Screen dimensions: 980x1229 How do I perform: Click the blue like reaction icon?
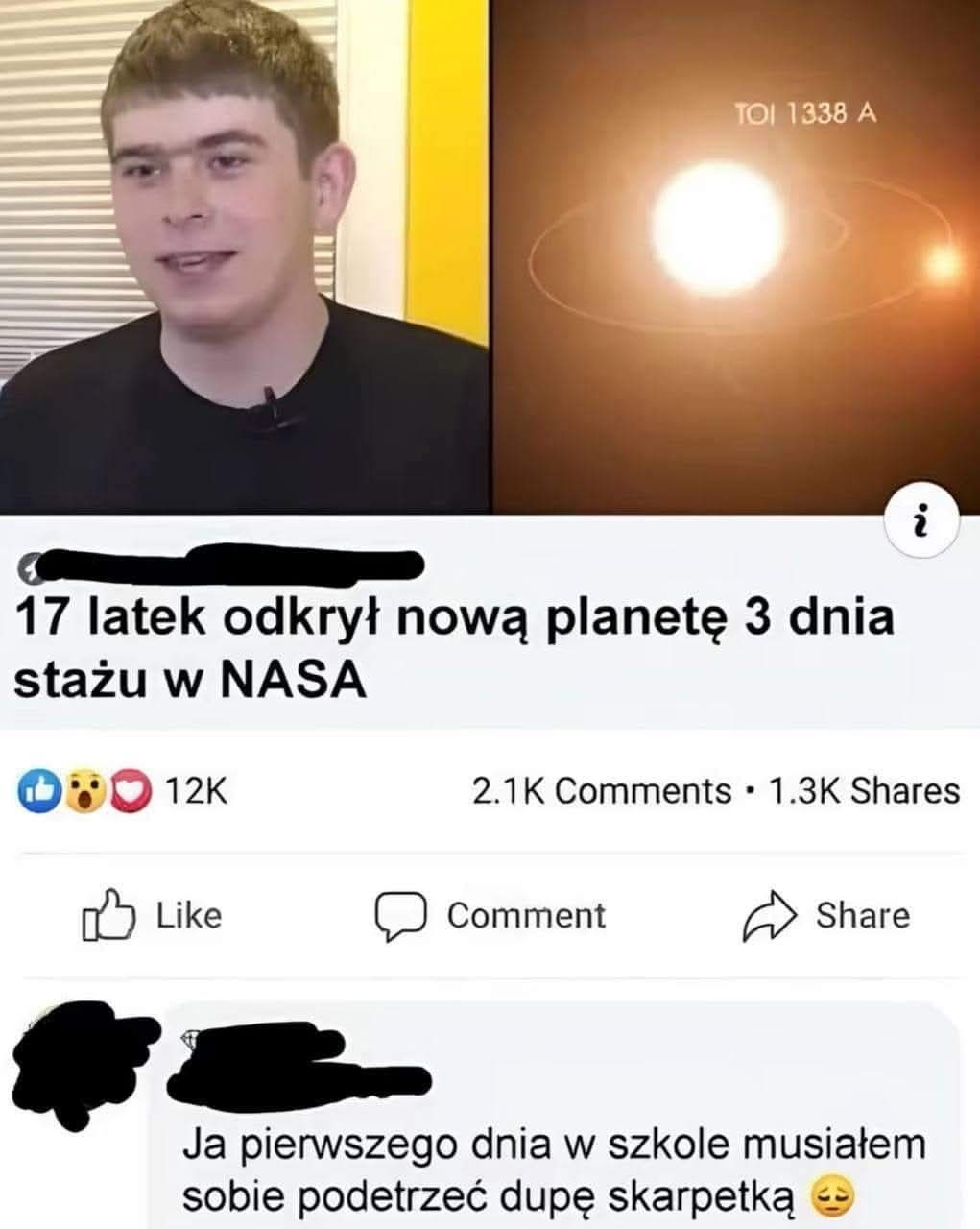click(37, 790)
